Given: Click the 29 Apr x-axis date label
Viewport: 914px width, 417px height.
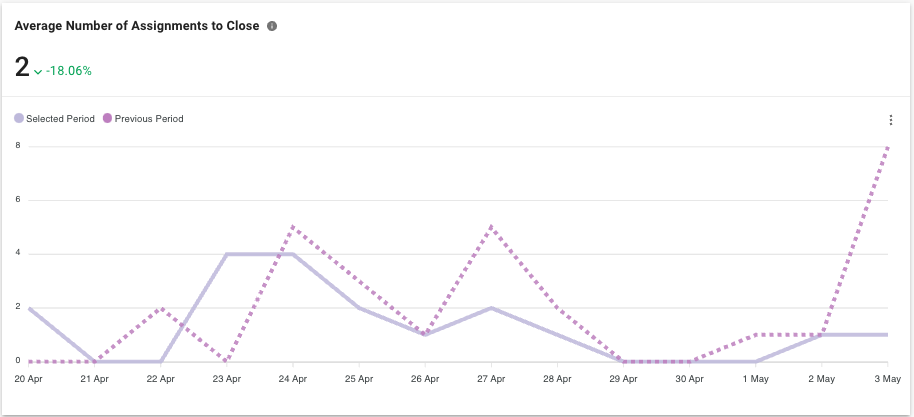Looking at the screenshot, I should pyautogui.click(x=623, y=380).
